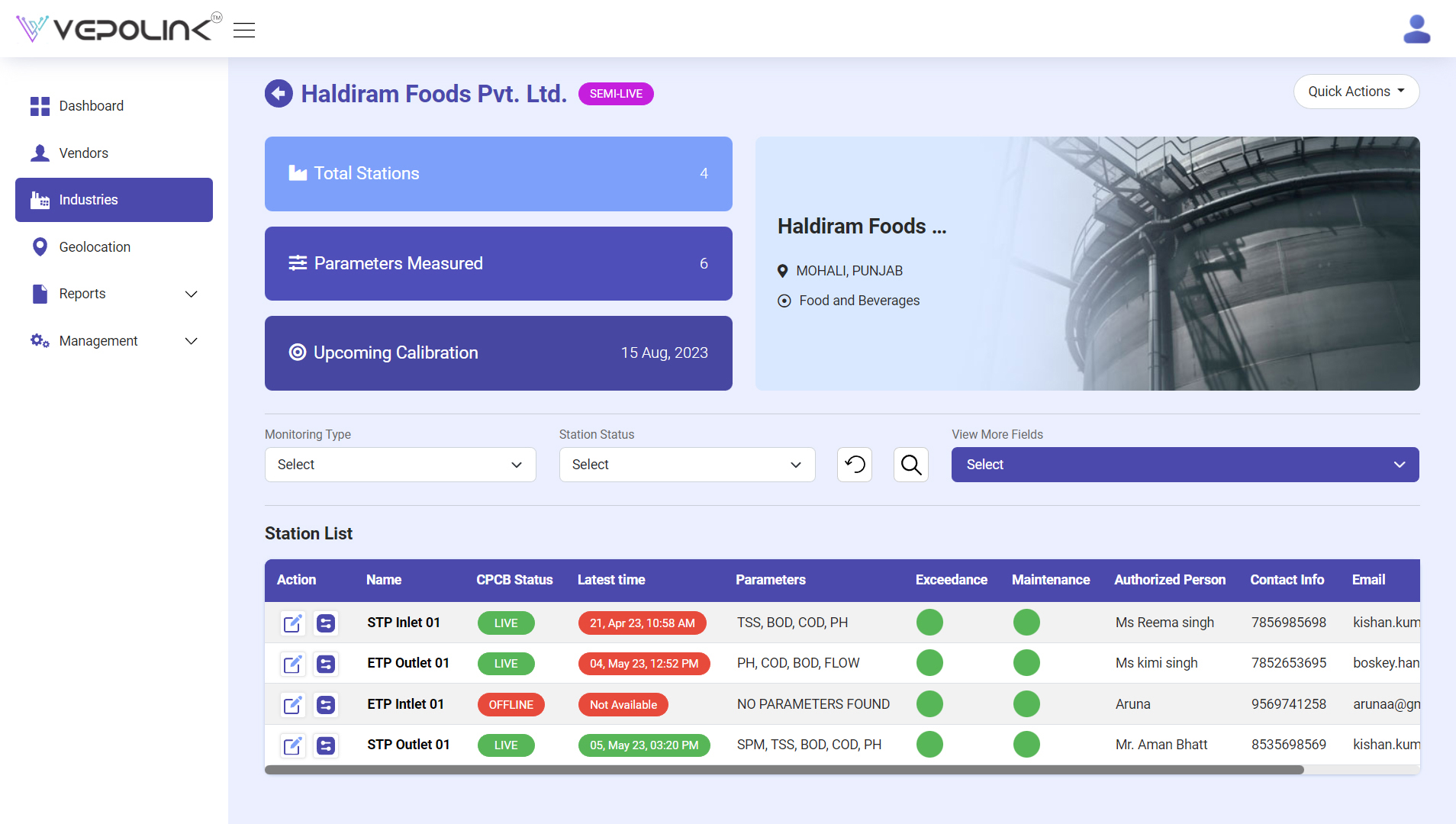Click the Haldiram Foods facility banner image
The width and height of the screenshot is (1456, 824).
coord(1087,263)
